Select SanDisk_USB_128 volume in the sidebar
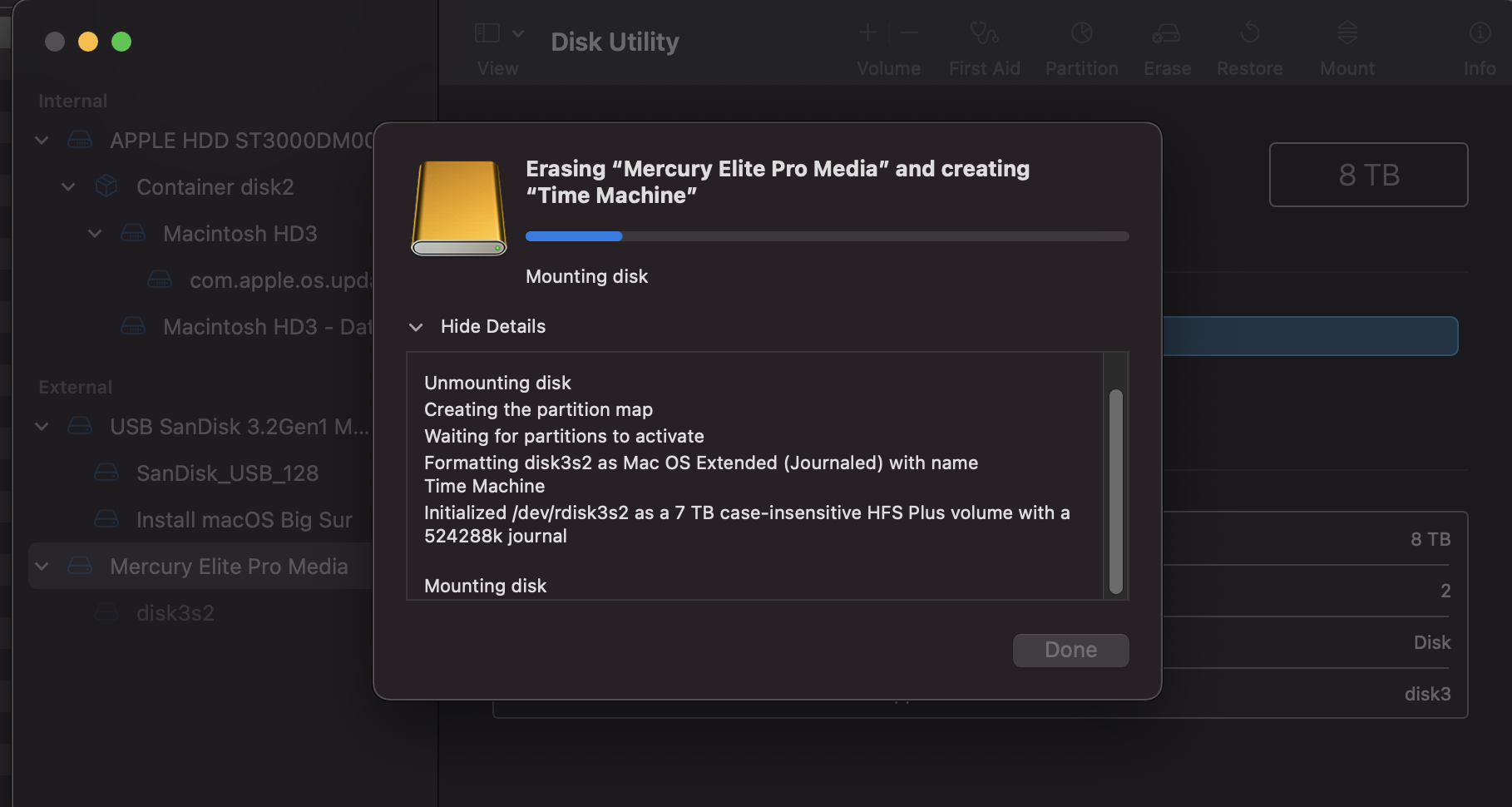The height and width of the screenshot is (807, 1512). tap(227, 473)
